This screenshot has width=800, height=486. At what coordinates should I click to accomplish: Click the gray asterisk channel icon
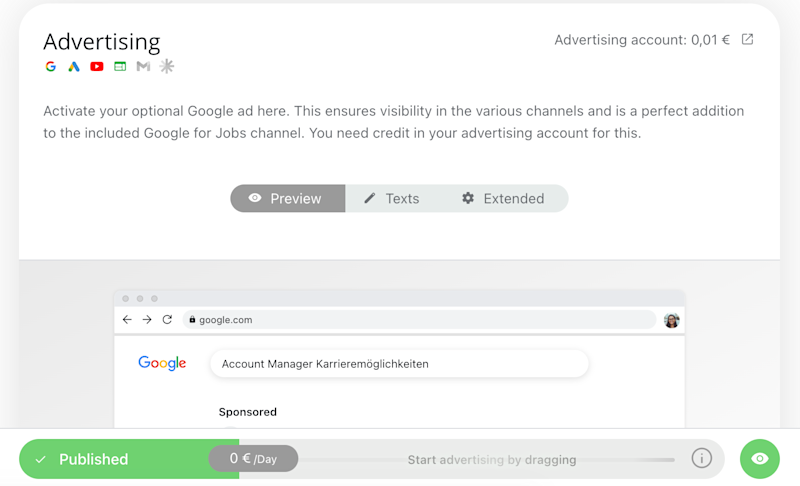[167, 66]
